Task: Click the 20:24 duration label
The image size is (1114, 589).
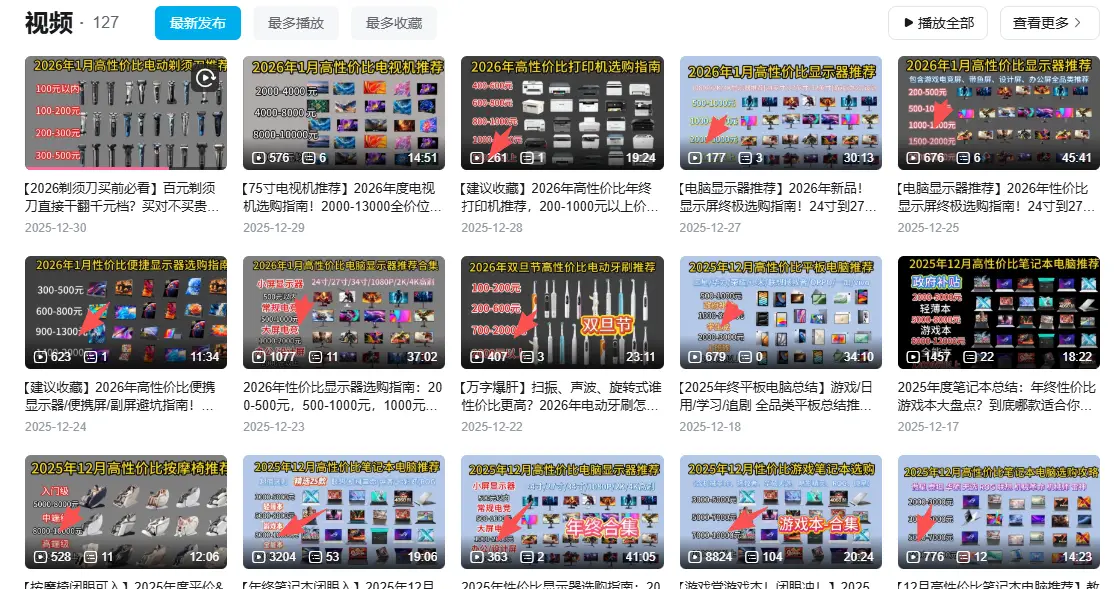Action: [858, 556]
